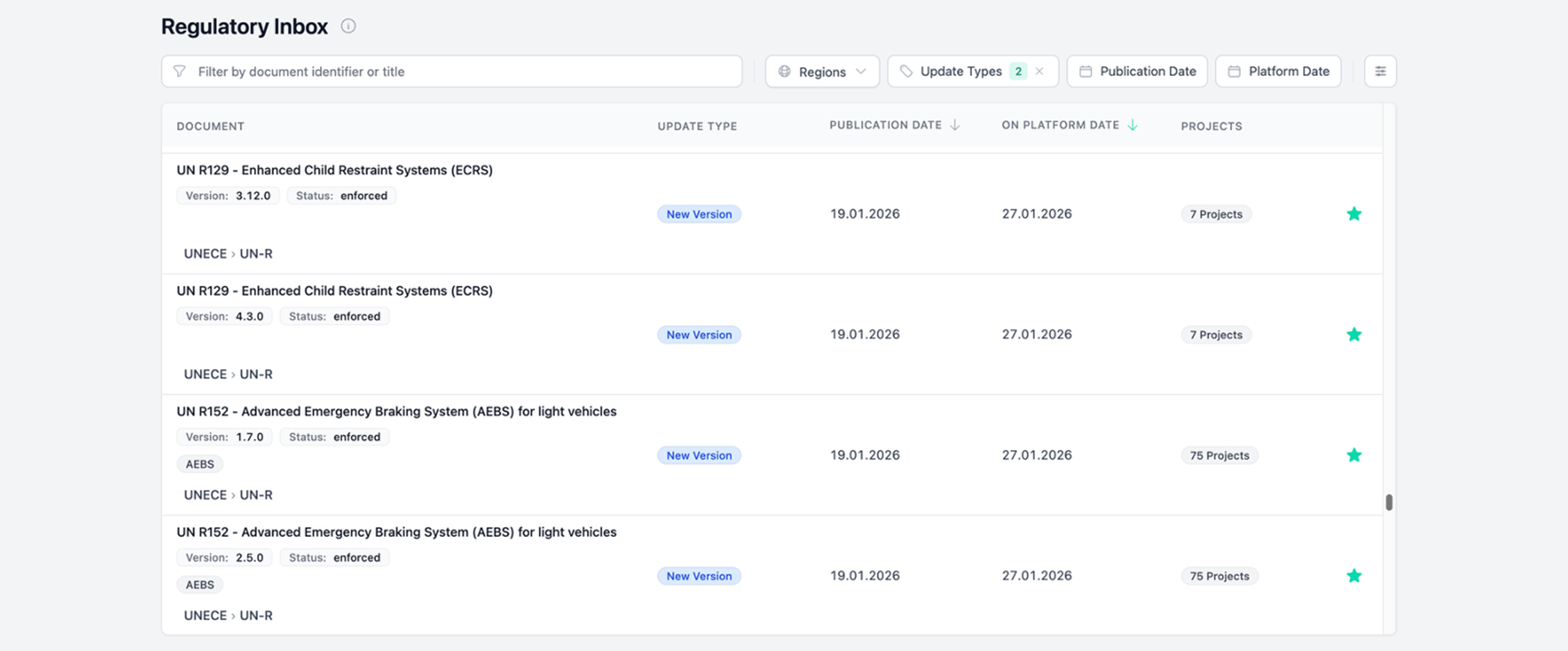Image resolution: width=1568 pixels, height=651 pixels.
Task: Click the tag icon on Update Types filter
Action: point(906,70)
